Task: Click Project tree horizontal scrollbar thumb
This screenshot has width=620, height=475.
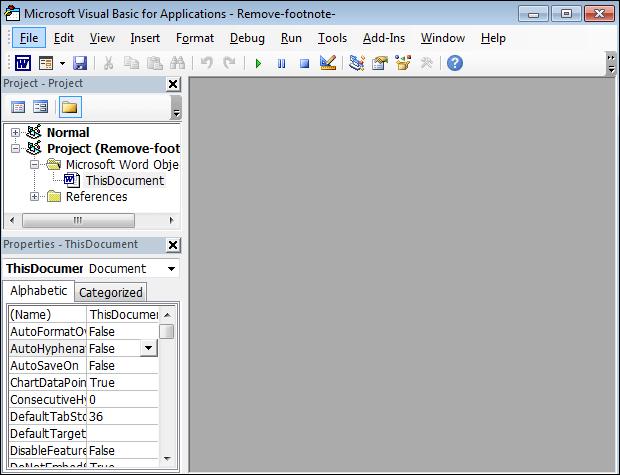Action: click(x=78, y=220)
